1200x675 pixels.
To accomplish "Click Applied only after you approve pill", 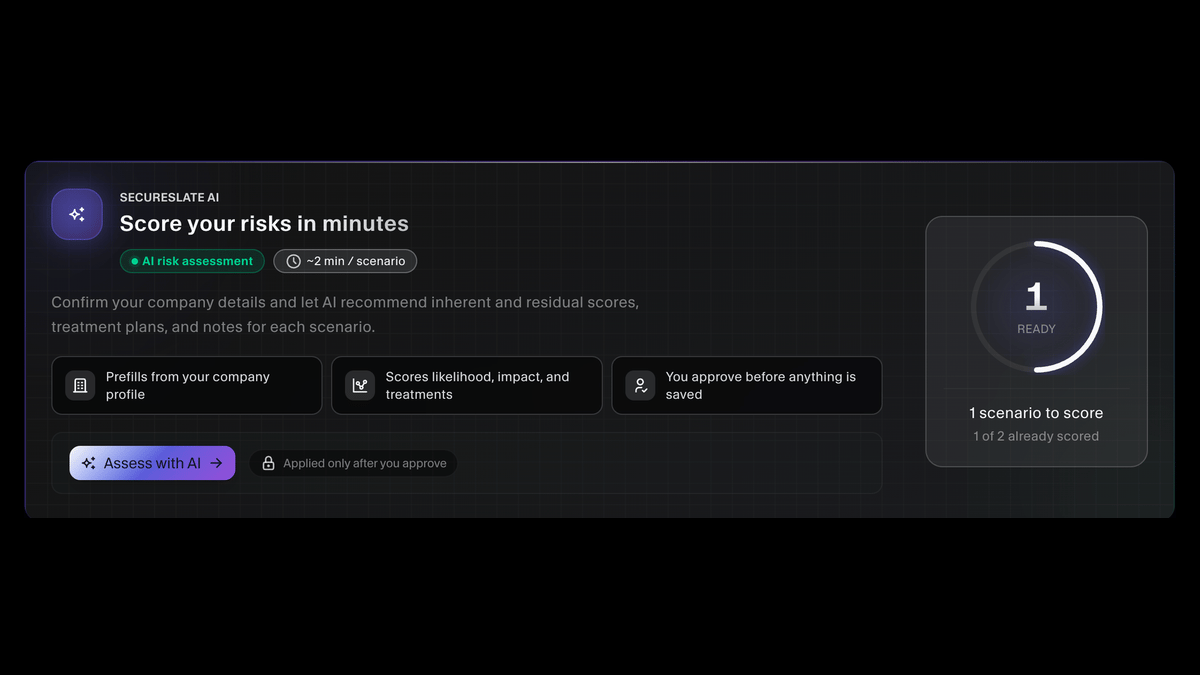I will pos(353,463).
